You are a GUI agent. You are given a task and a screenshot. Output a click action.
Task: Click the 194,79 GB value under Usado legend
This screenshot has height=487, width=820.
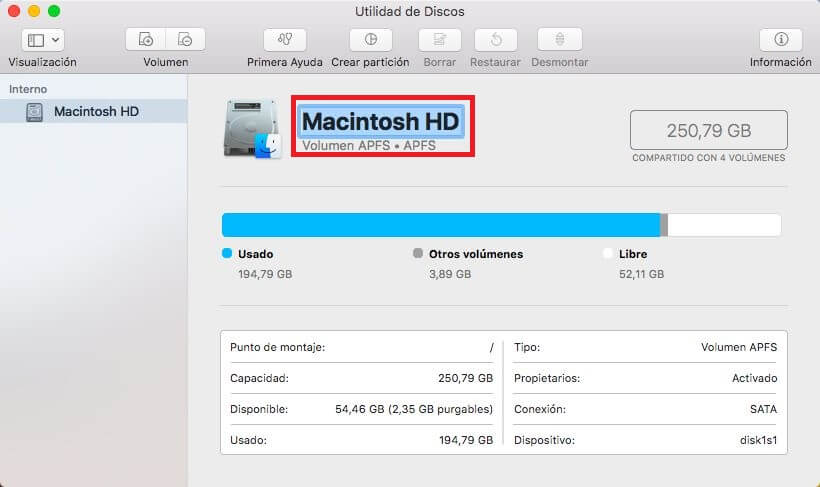[x=265, y=274]
